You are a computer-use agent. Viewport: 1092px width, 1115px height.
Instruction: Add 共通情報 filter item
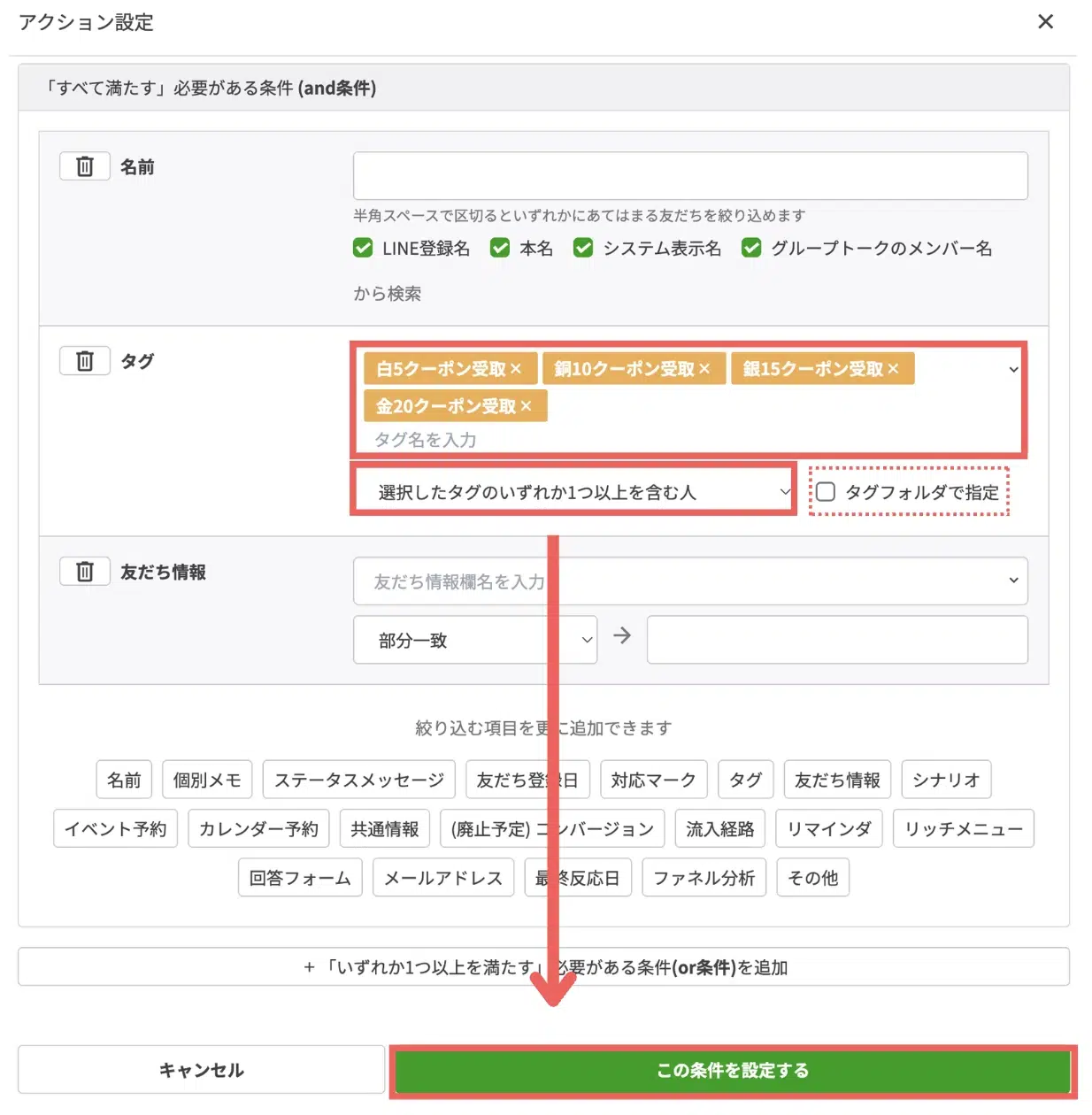pyautogui.click(x=385, y=828)
